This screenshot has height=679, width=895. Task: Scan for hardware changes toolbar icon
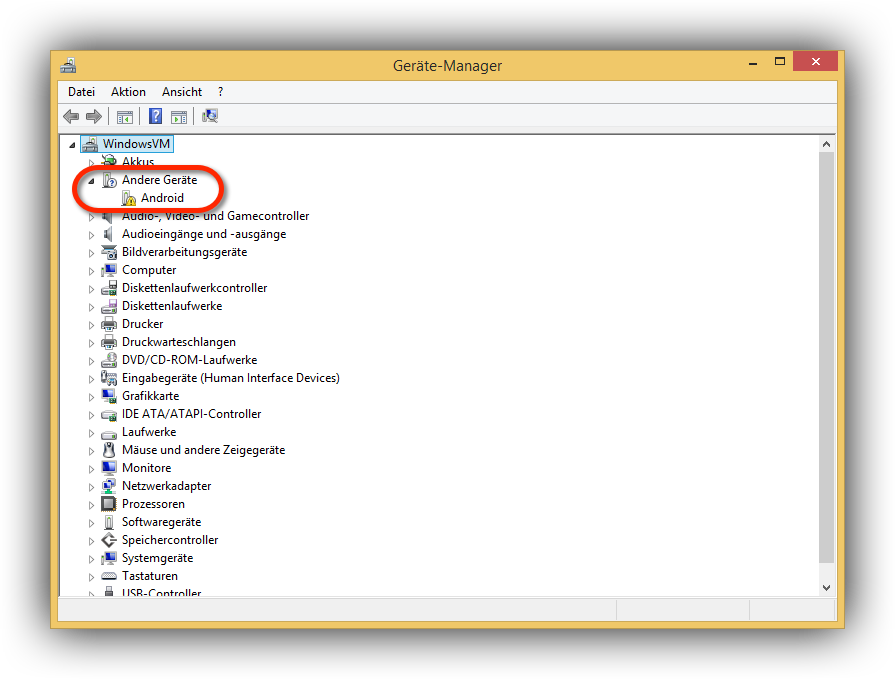click(209, 116)
